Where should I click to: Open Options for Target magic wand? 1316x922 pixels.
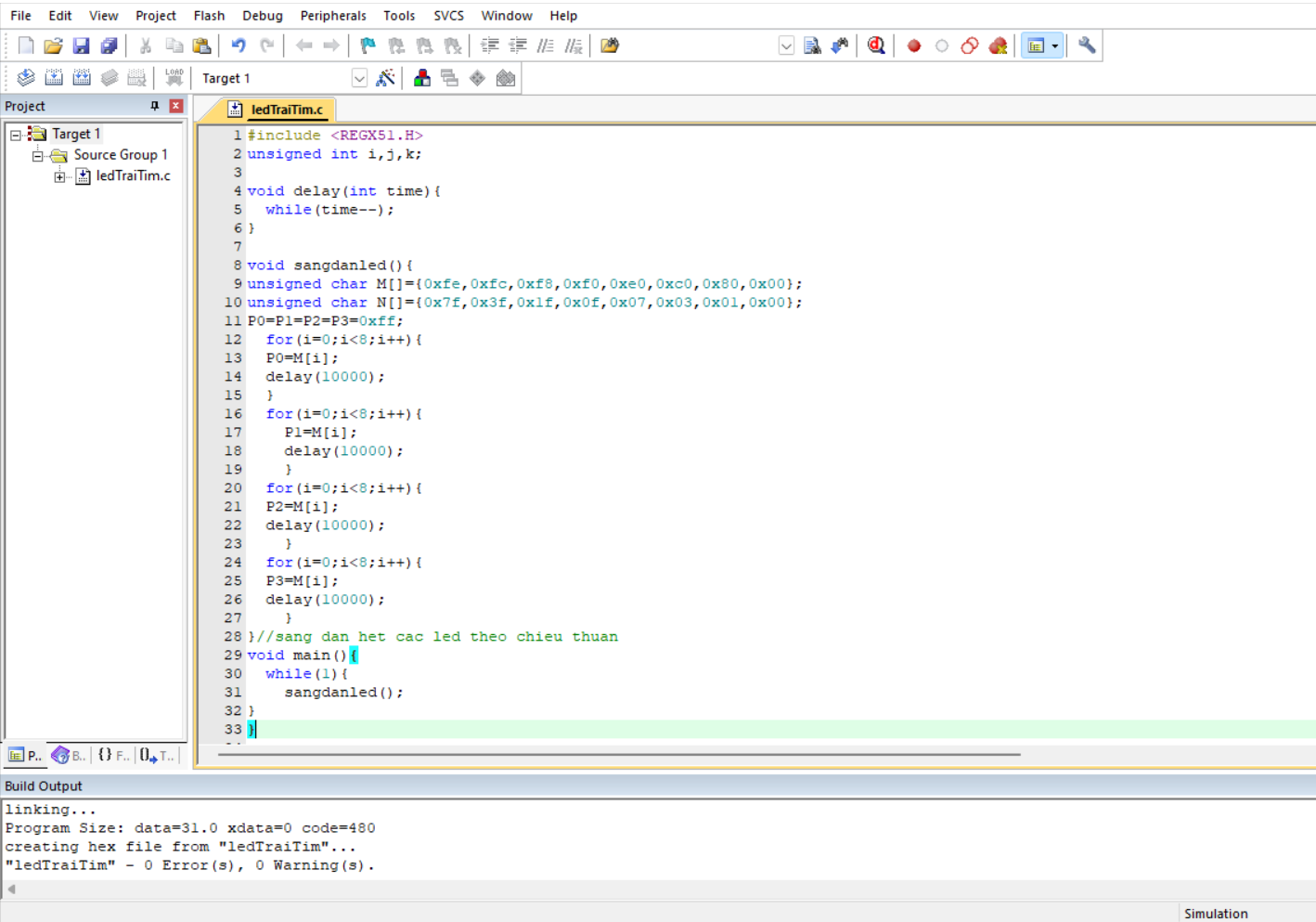tap(385, 78)
